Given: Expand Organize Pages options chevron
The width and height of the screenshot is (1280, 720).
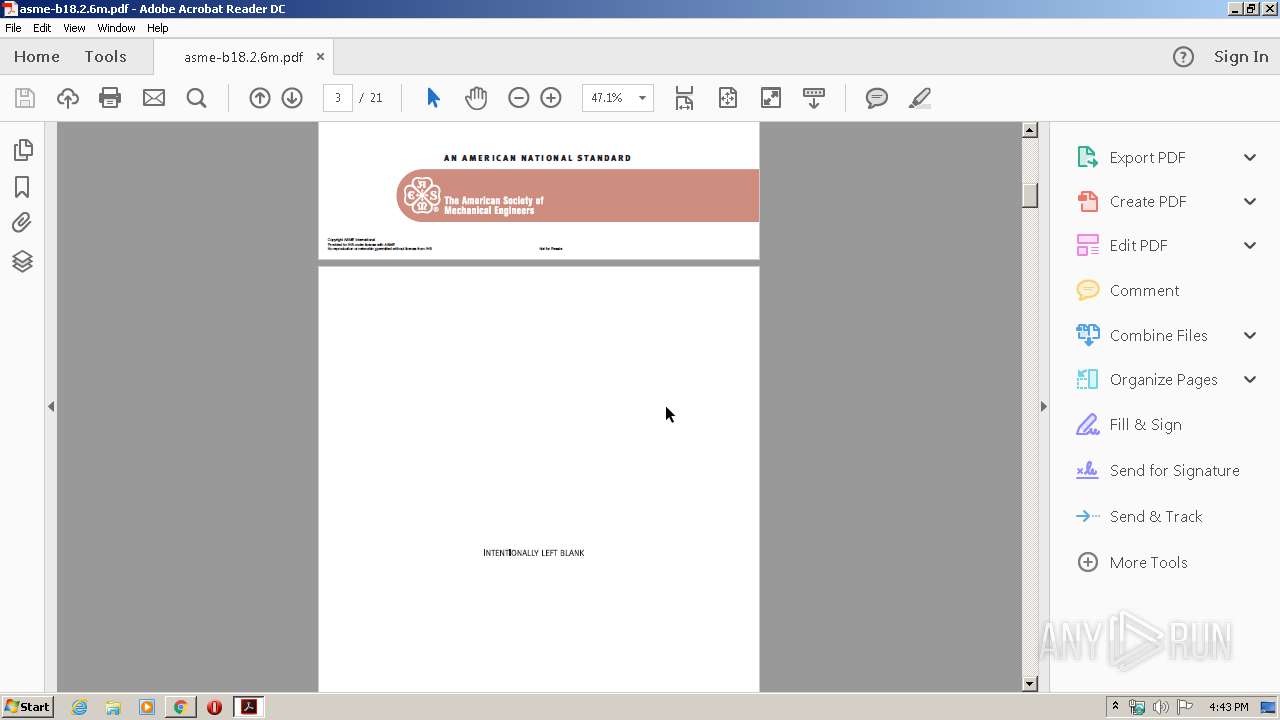Looking at the screenshot, I should click(x=1250, y=380).
